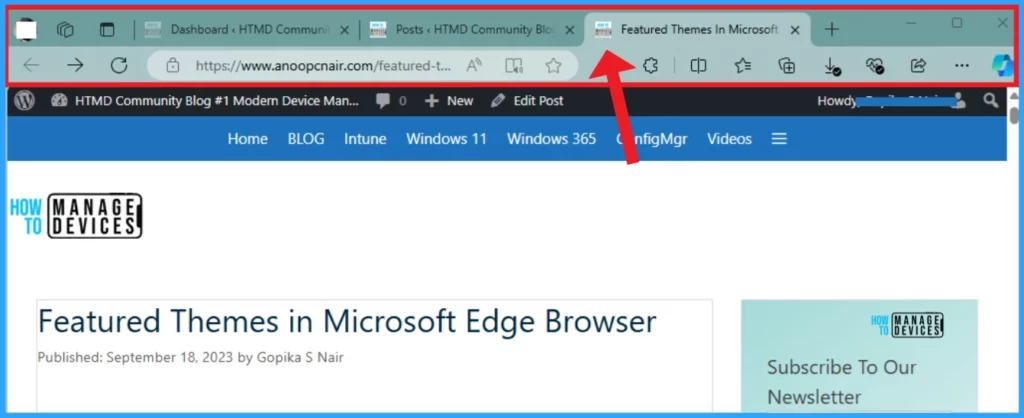Click the anoopcnair.com address bar URL
This screenshot has height=418, width=1024.
[323, 65]
